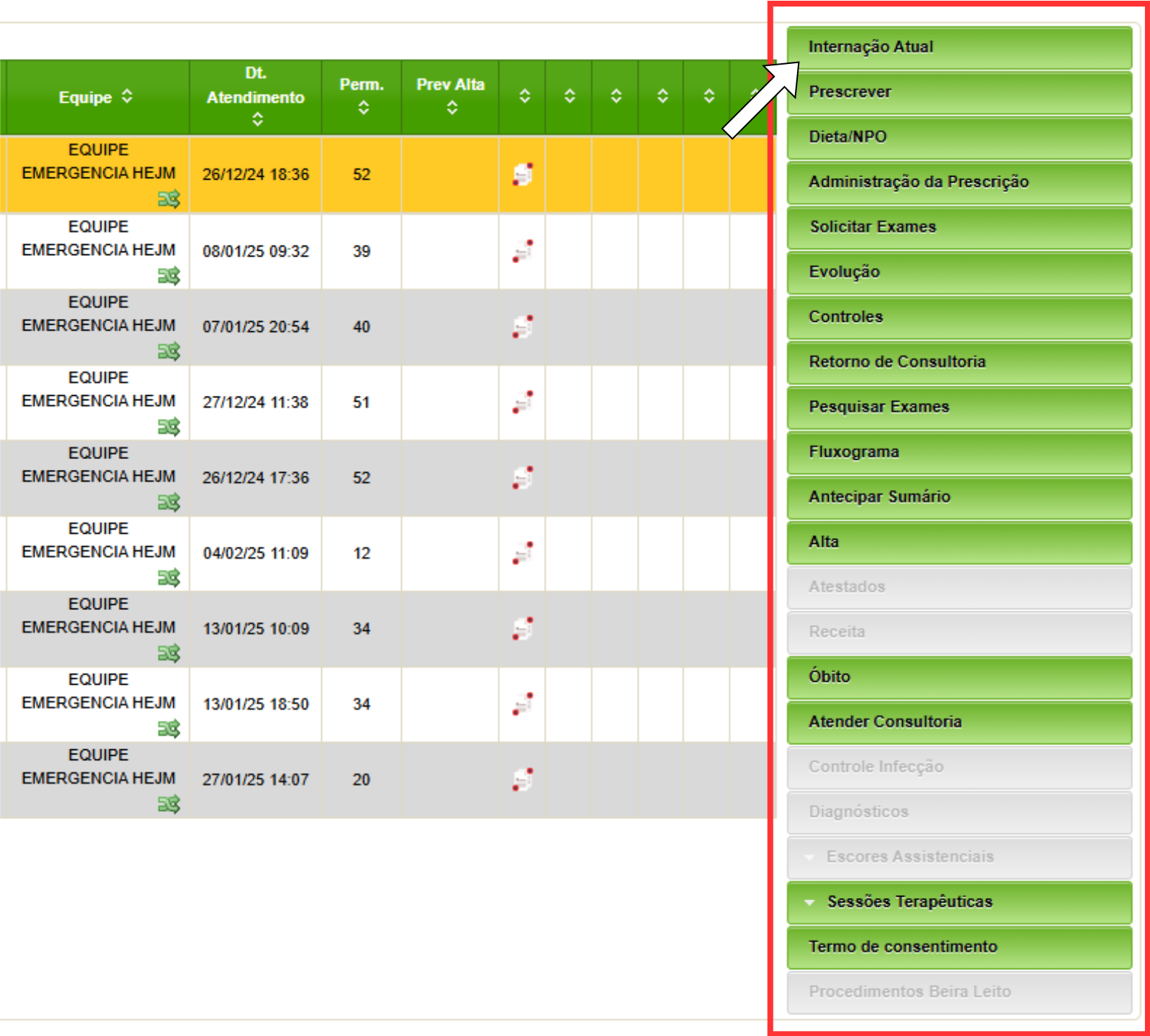Click document icon in 27/12/24 11:38 row

tap(523, 402)
